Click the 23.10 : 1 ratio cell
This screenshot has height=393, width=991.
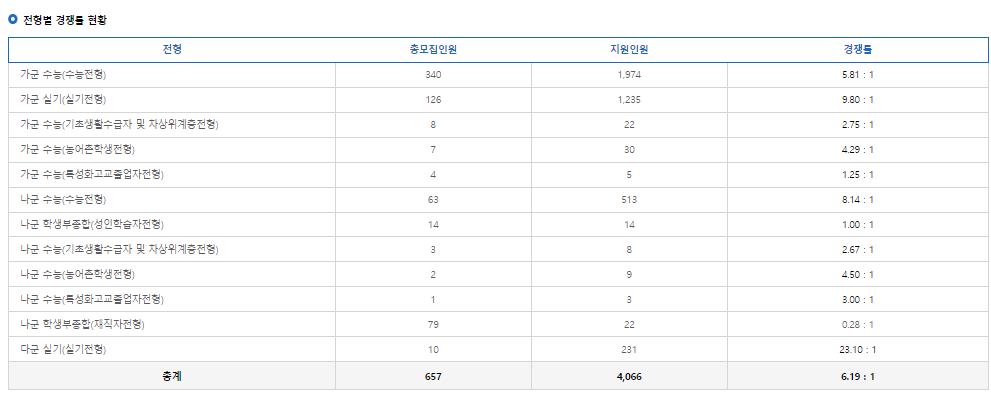858,349
